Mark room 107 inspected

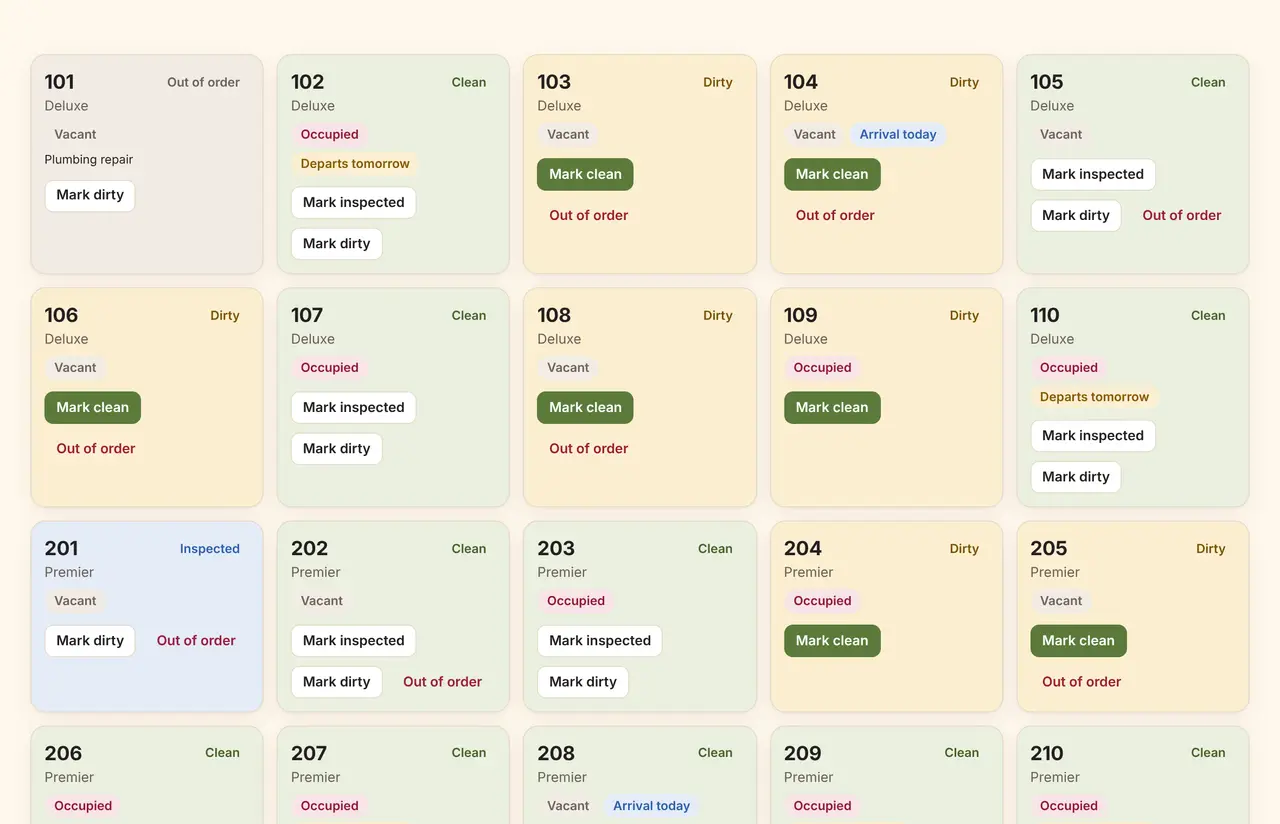[x=353, y=407]
